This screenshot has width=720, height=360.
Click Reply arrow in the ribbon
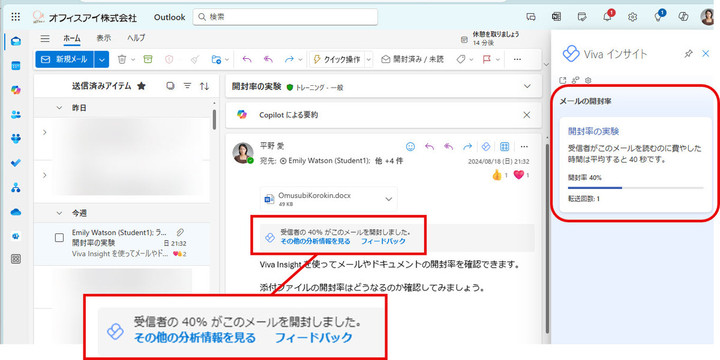(x=247, y=59)
